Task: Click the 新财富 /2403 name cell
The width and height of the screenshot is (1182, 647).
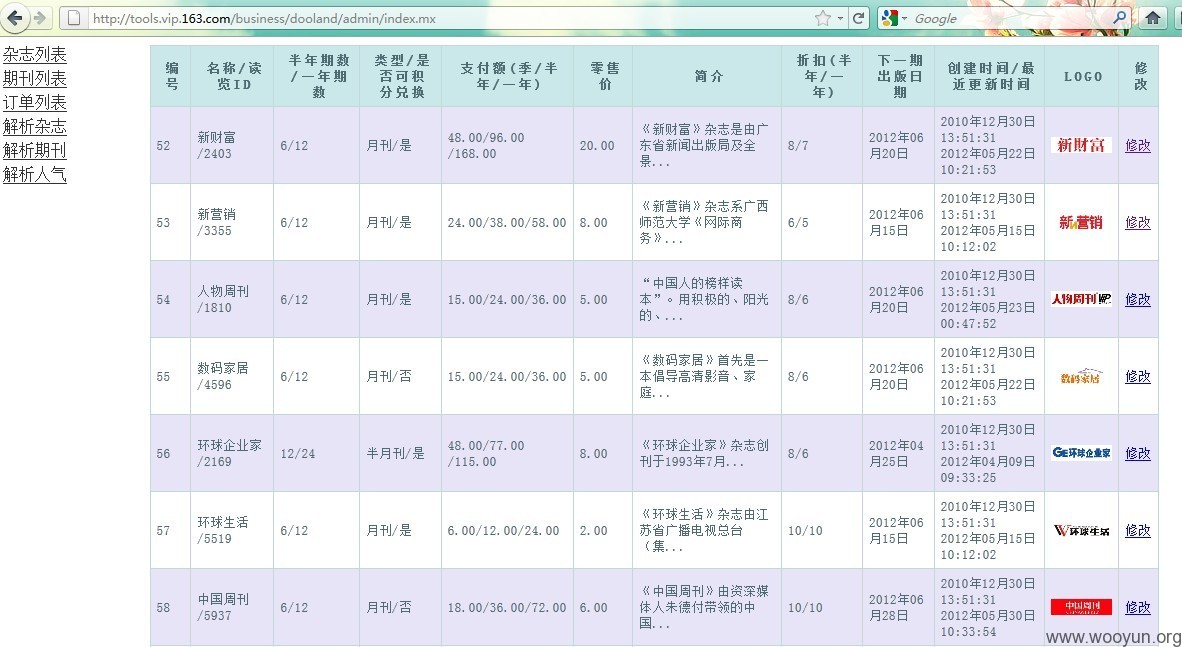Action: (232, 145)
